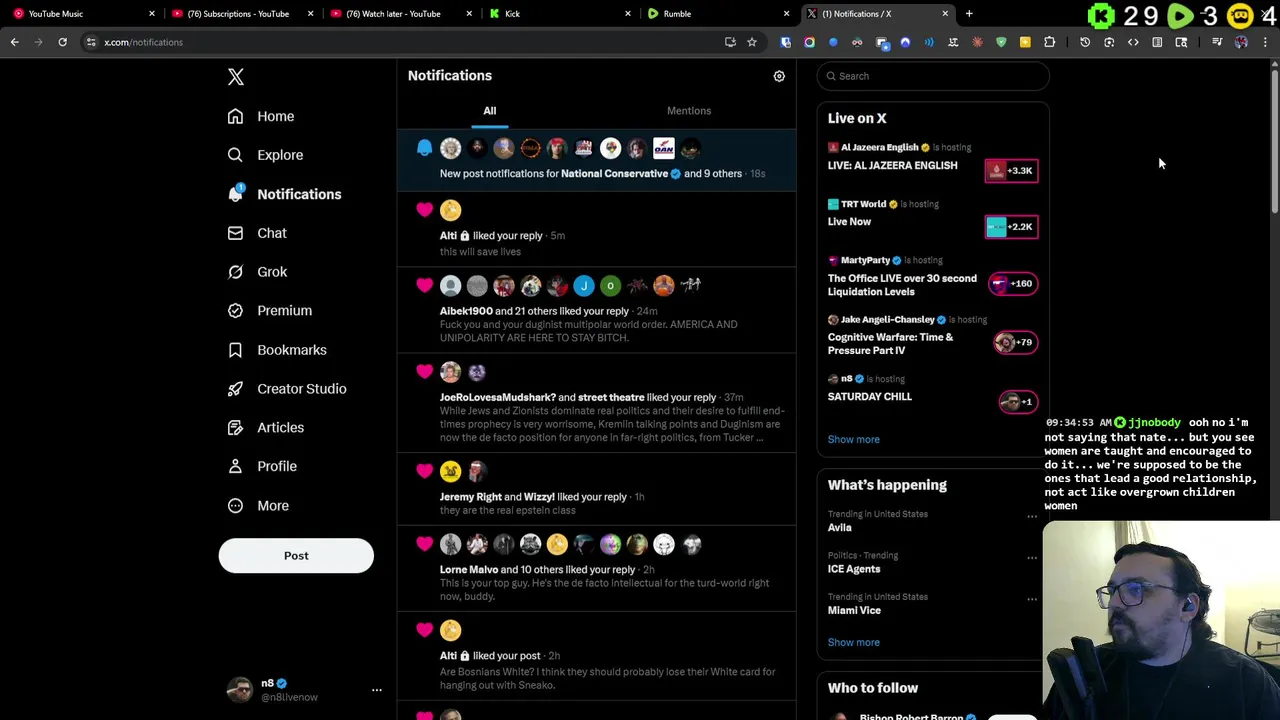Click the Post button

[296, 556]
